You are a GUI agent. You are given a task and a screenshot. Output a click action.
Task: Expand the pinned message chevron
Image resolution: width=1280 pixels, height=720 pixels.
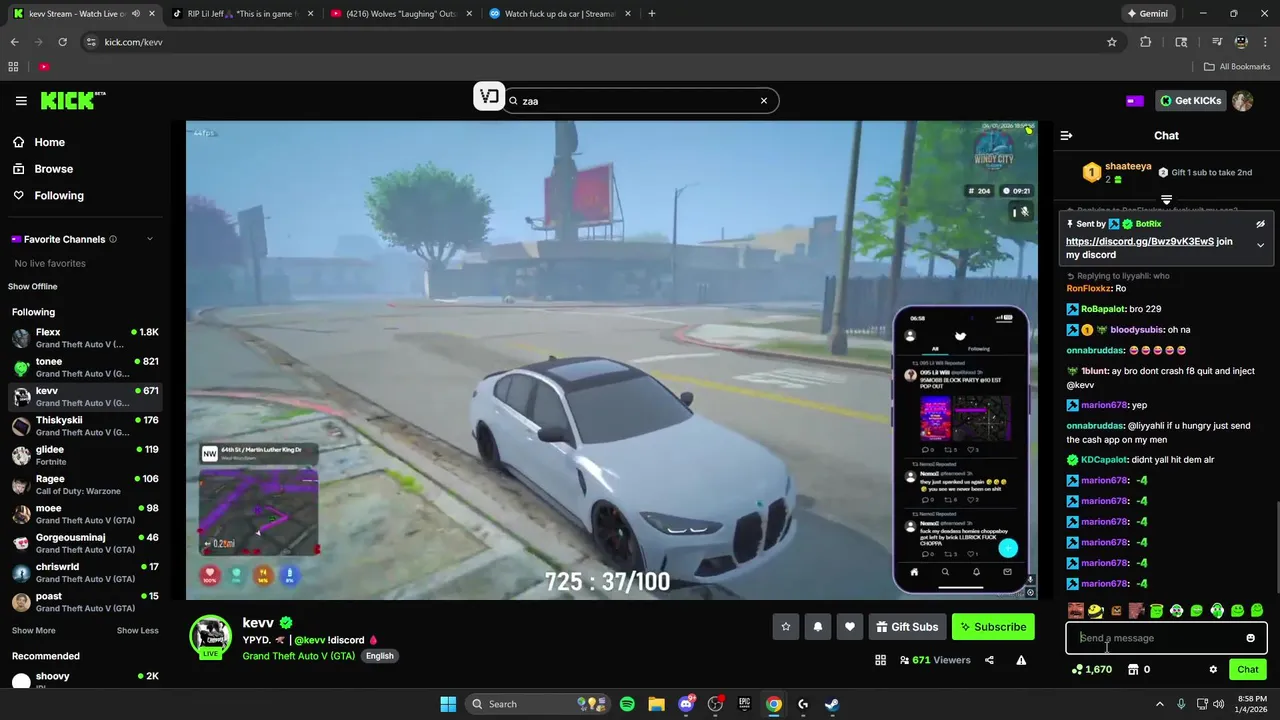tap(1260, 245)
